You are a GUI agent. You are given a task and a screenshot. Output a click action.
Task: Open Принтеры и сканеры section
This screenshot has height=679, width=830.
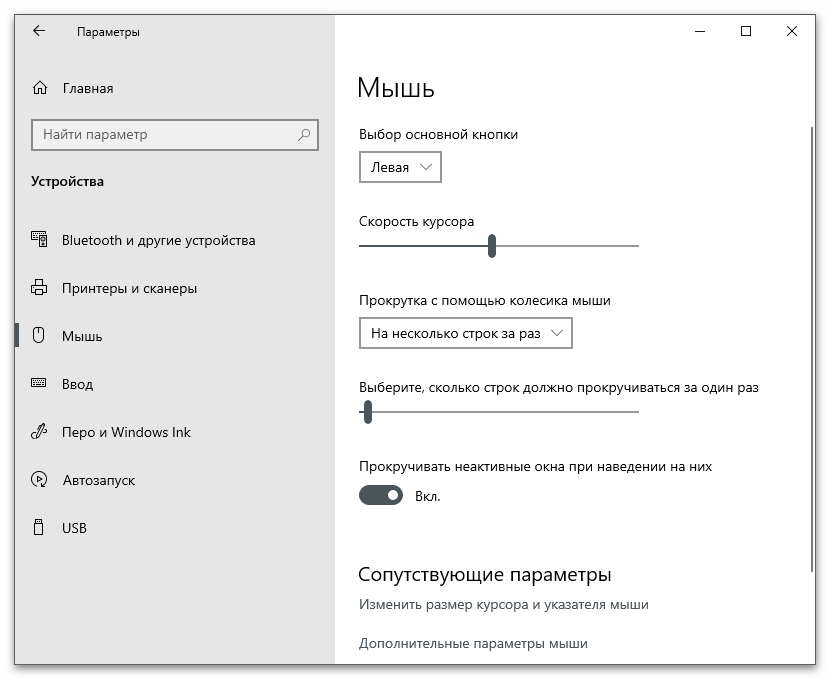pyautogui.click(x=129, y=288)
